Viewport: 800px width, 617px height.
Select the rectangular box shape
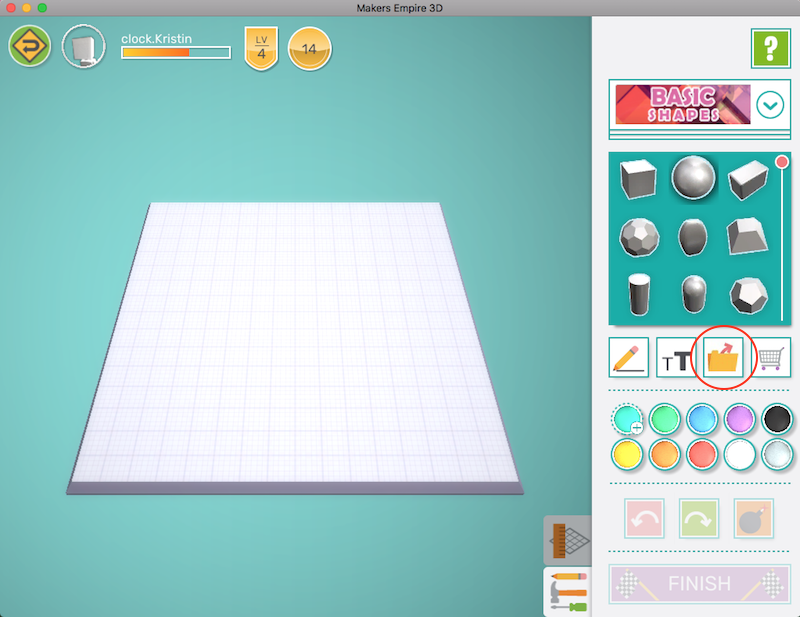tap(748, 180)
